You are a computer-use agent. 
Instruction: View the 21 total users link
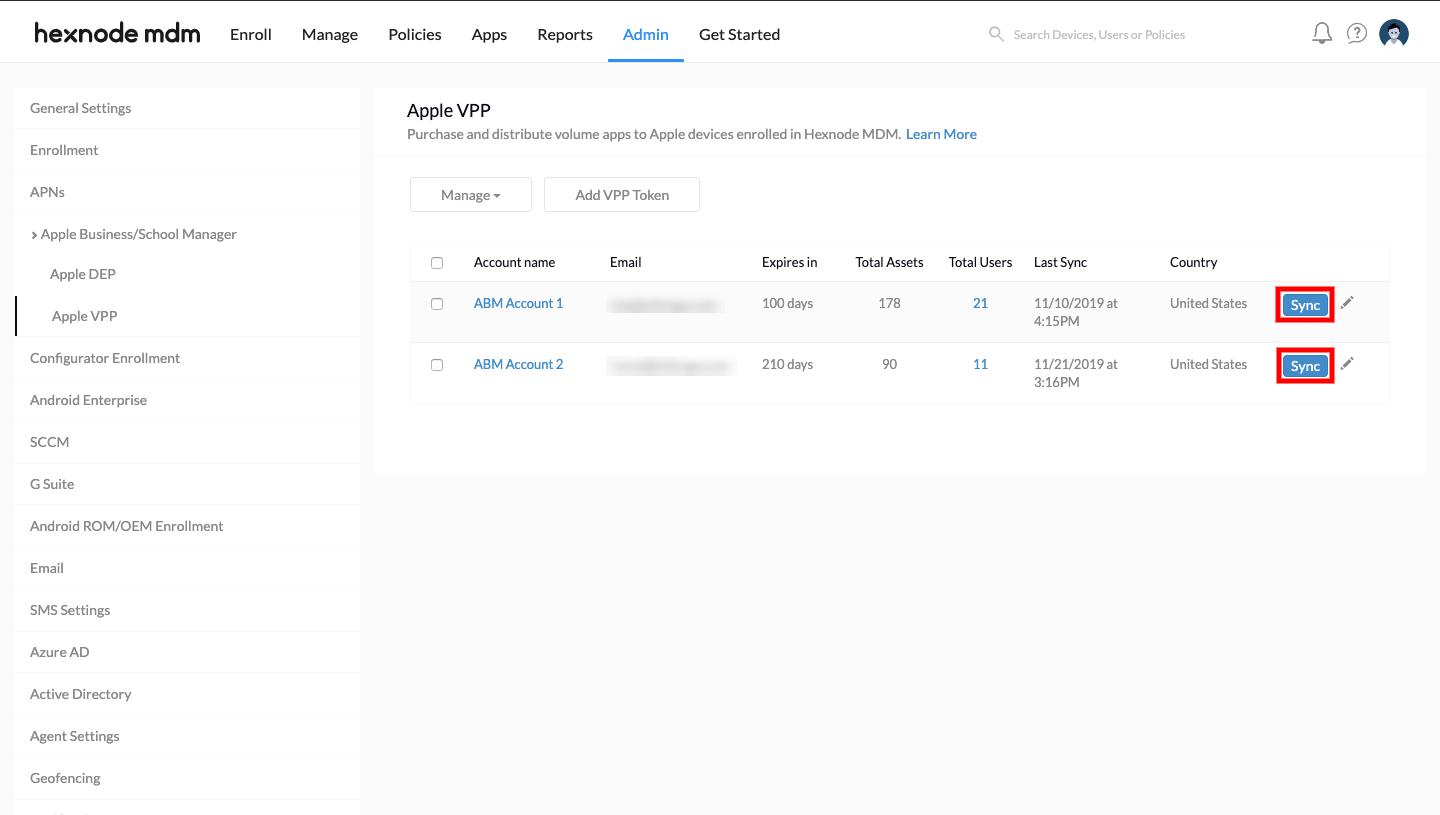click(980, 303)
